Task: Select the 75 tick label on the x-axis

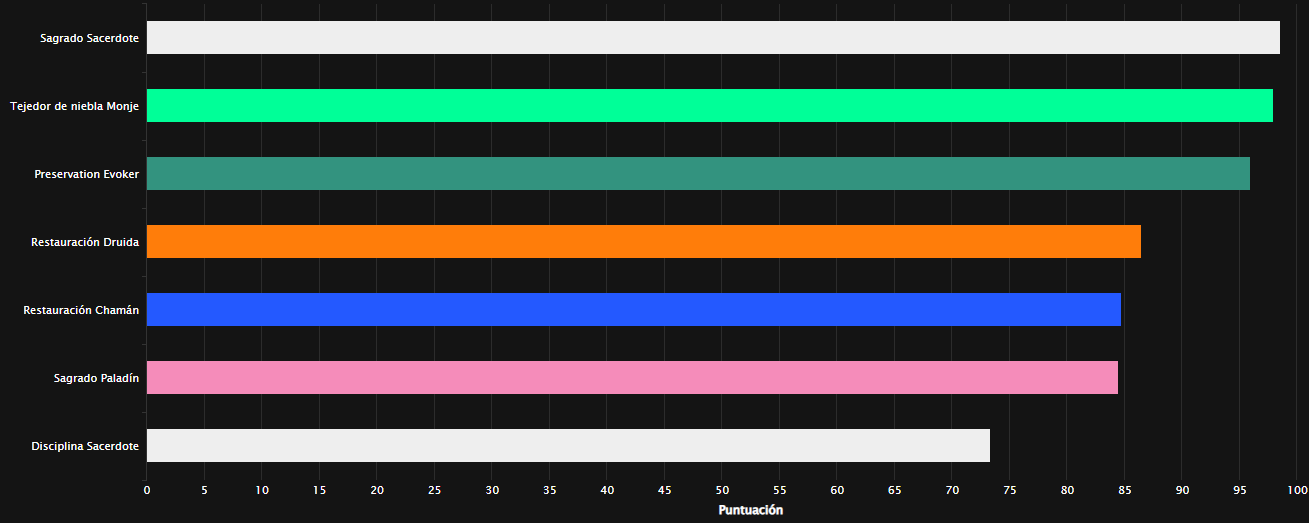Action: coord(1010,490)
